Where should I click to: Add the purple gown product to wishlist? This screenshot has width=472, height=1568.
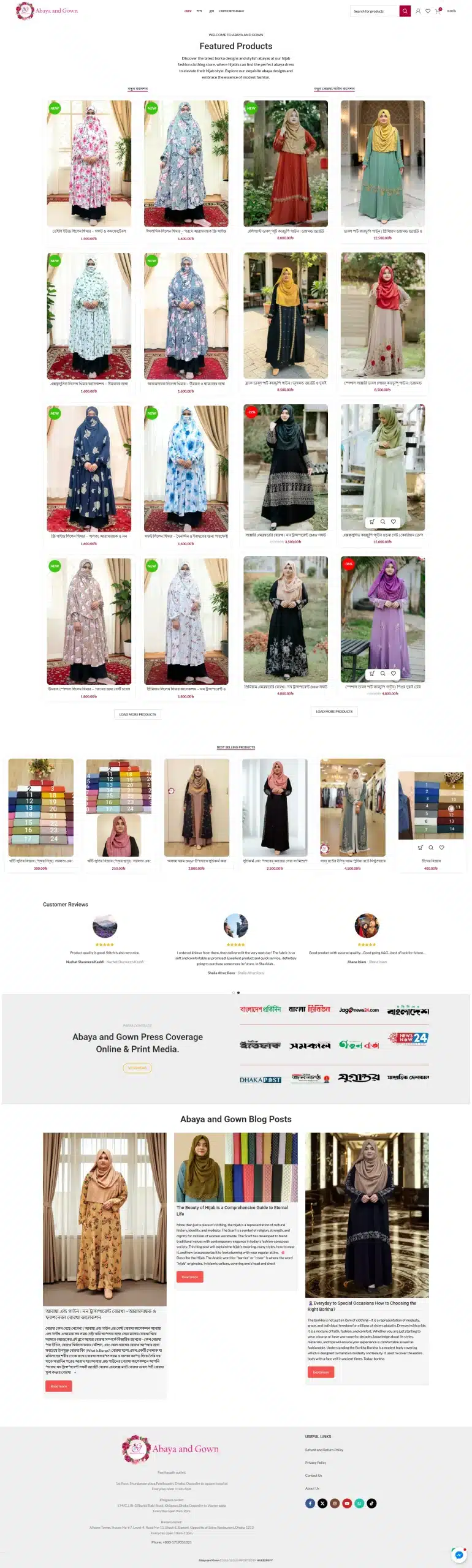pos(394,673)
